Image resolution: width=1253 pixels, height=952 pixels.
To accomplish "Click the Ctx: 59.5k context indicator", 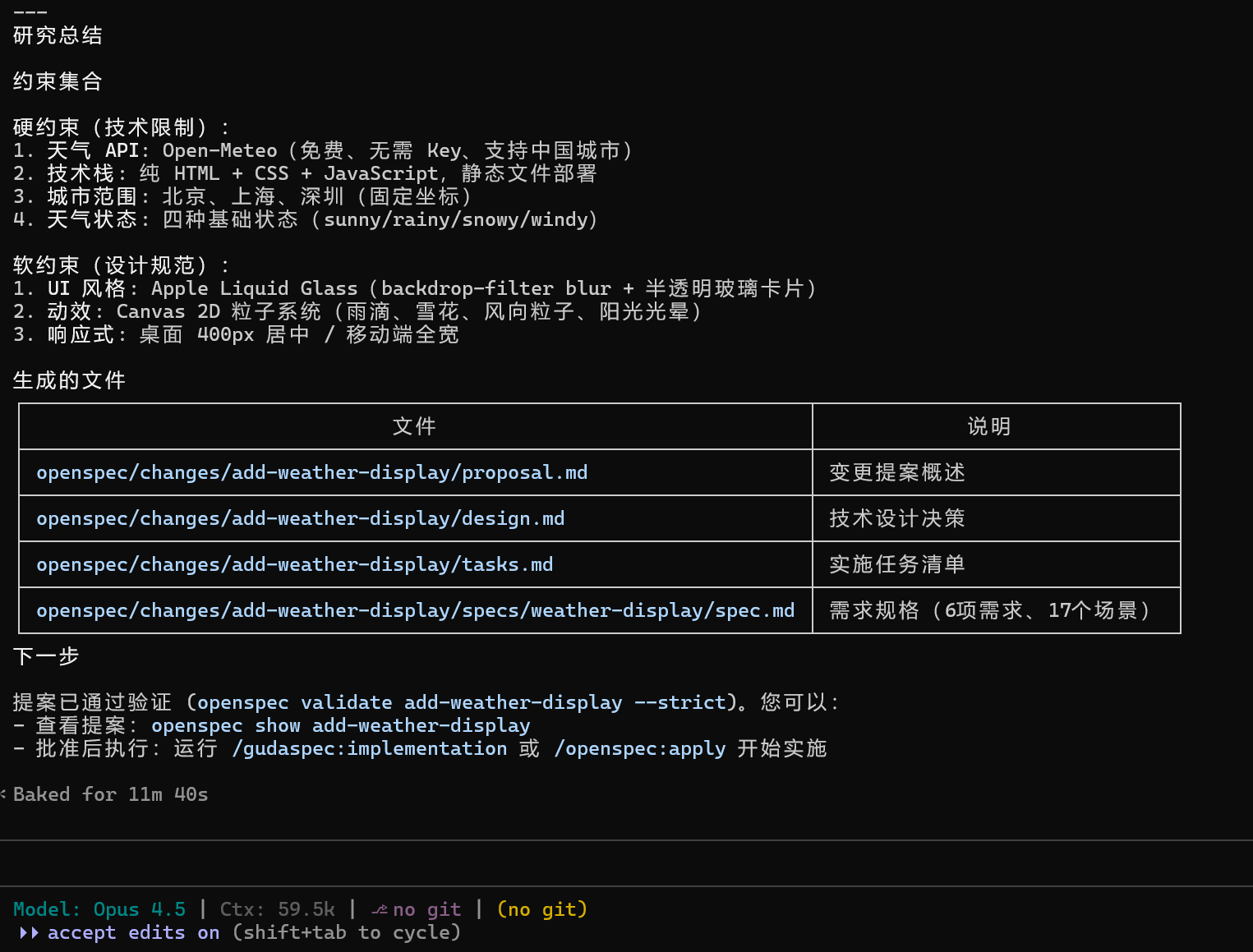I will click(277, 909).
